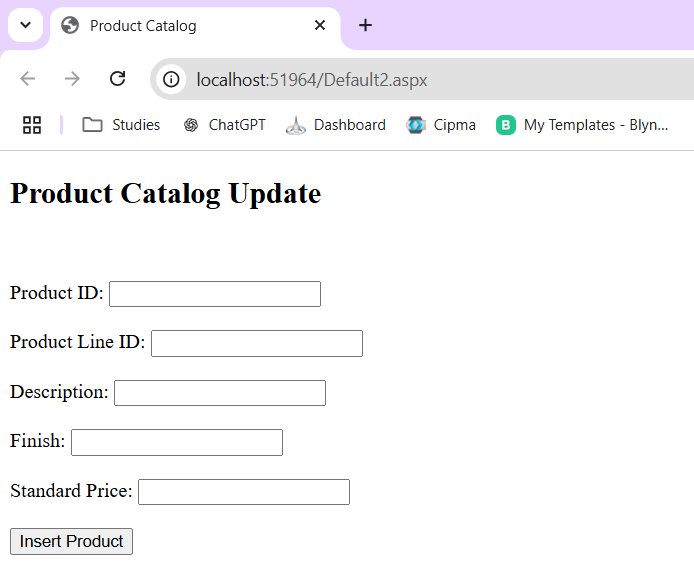Screen dimensions: 694x585
Task: Open the apps grid in bookmarks bar
Action: [32, 125]
